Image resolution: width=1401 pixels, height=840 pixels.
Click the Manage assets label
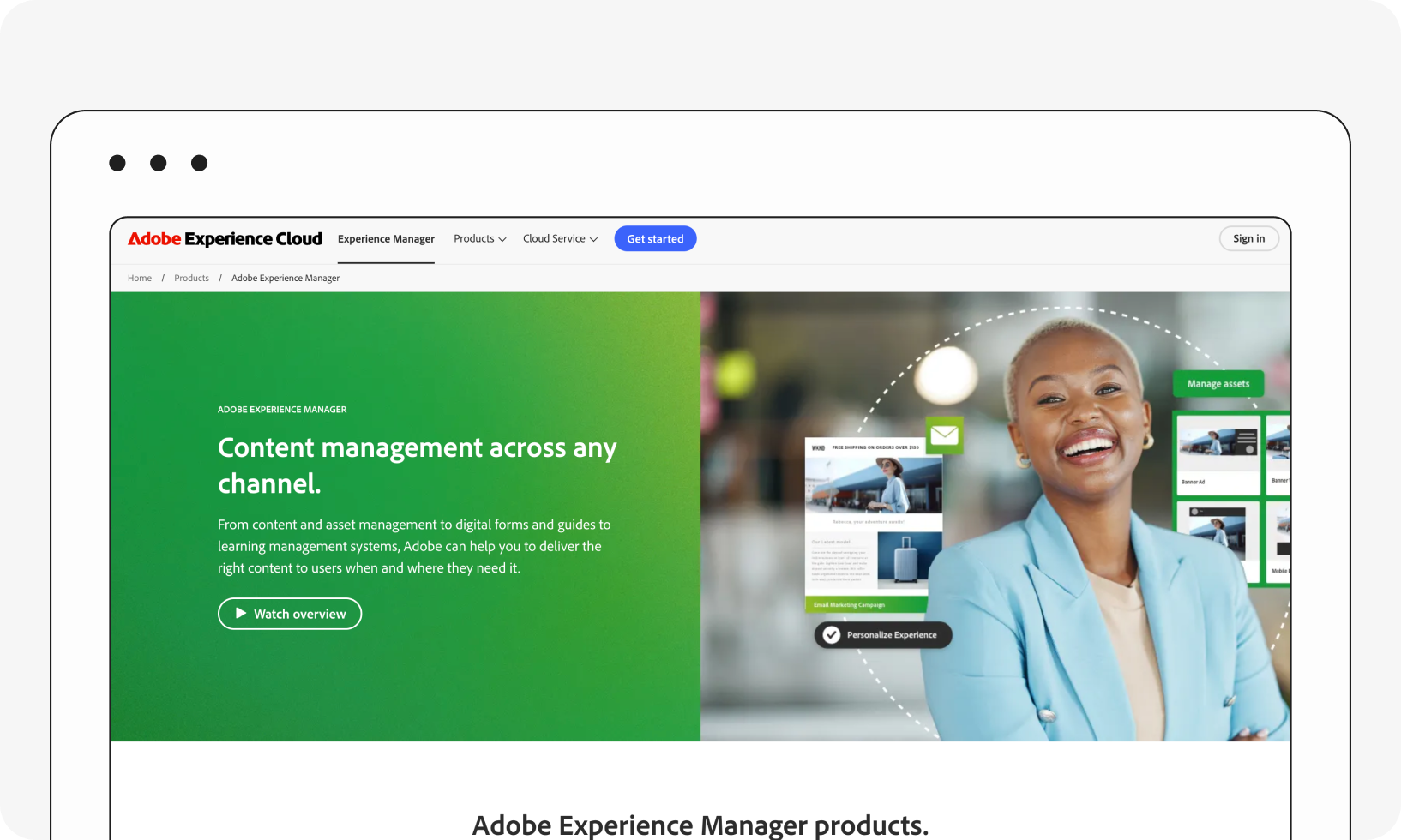(1218, 384)
